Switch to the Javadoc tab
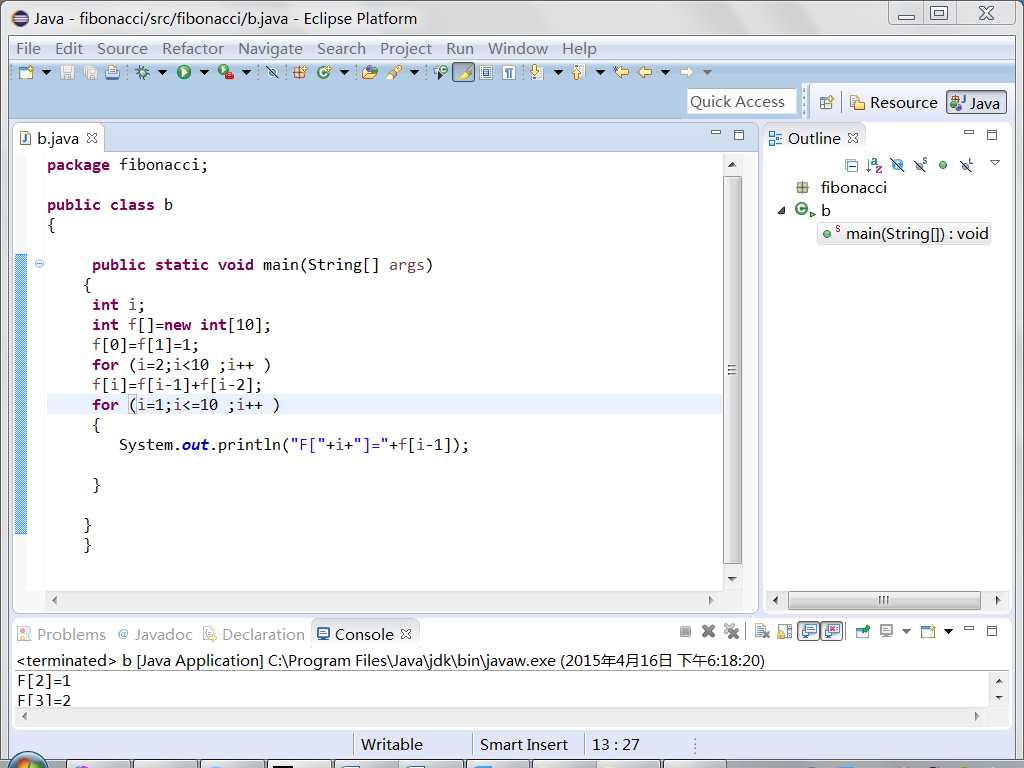 pos(155,634)
